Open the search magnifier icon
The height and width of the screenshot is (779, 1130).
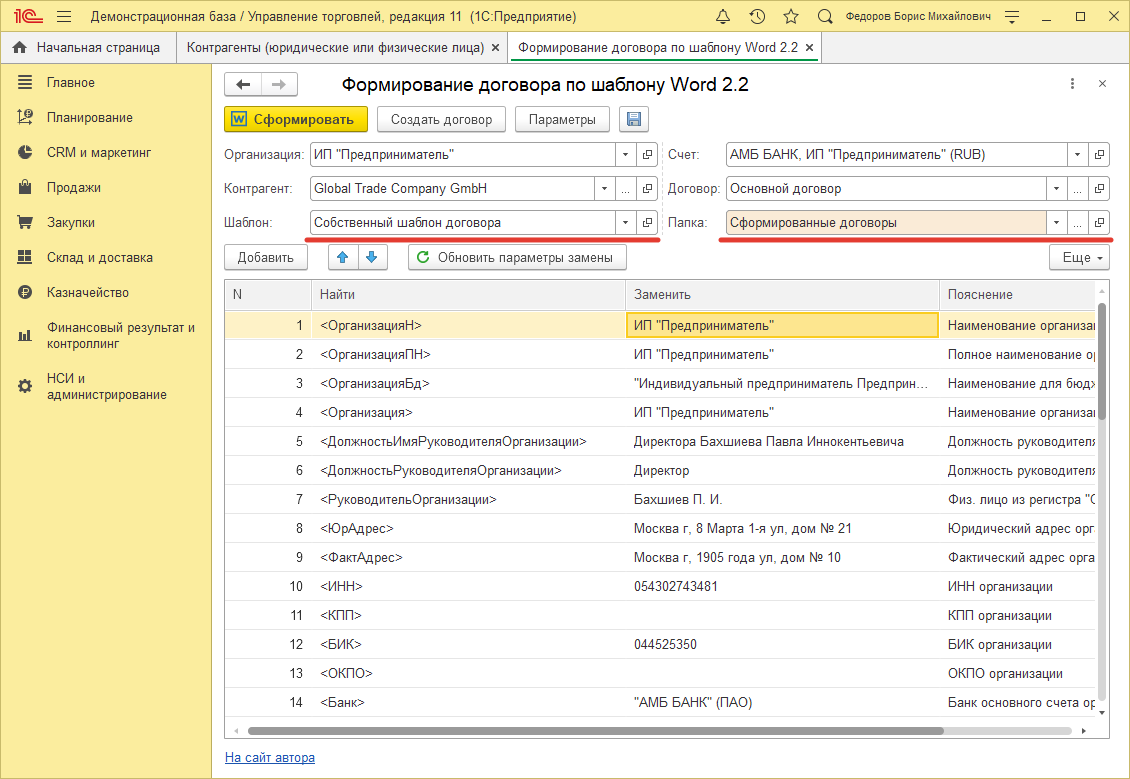point(825,17)
